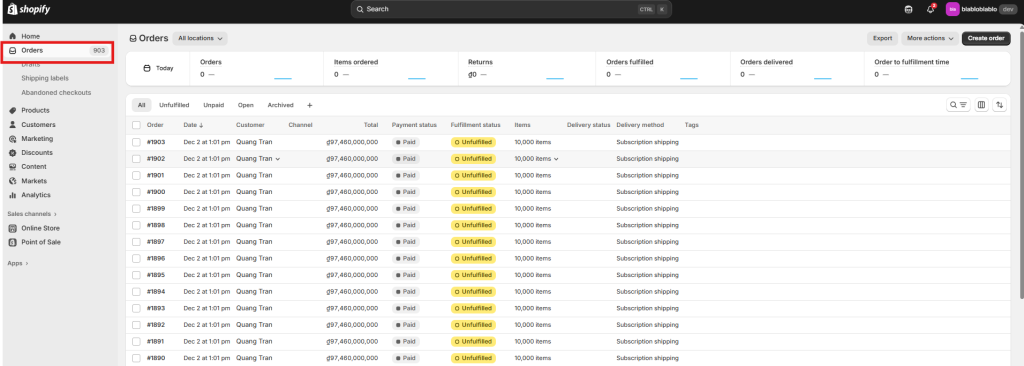The width and height of the screenshot is (1024, 366).
Task: Check the box for order #1901
Action: [x=136, y=175]
